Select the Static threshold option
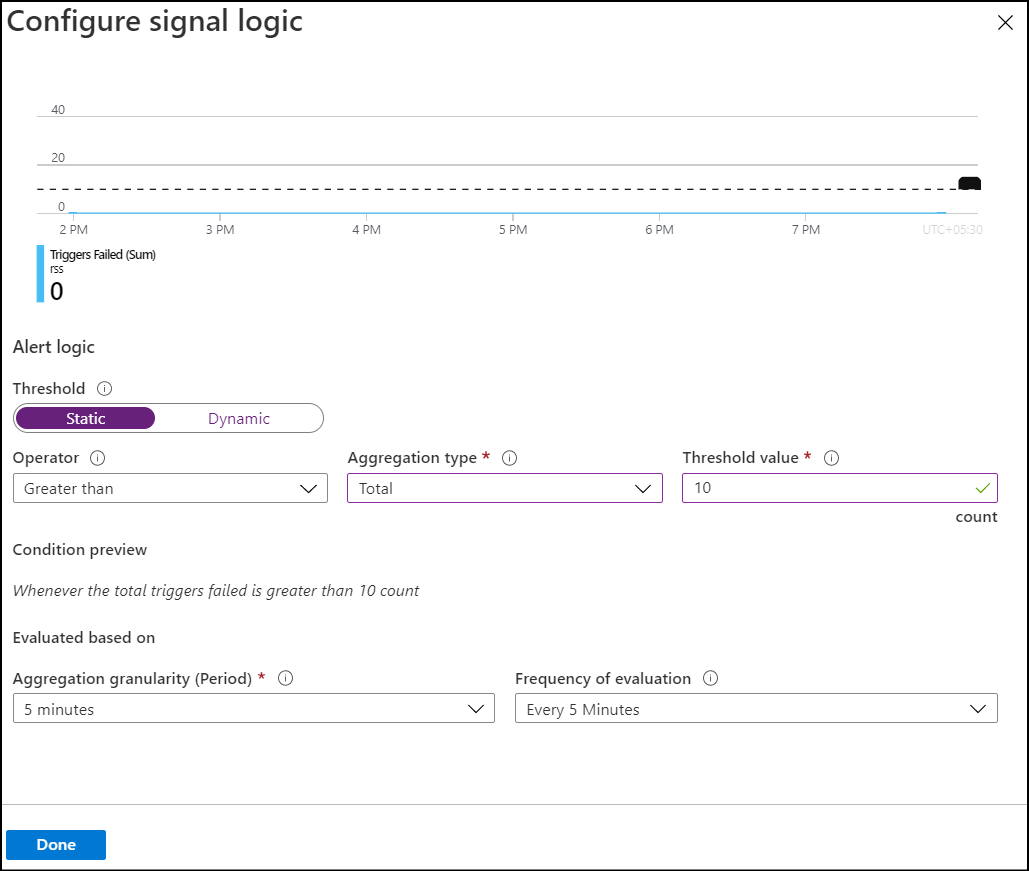Image resolution: width=1029 pixels, height=871 pixels. pyautogui.click(x=85, y=418)
